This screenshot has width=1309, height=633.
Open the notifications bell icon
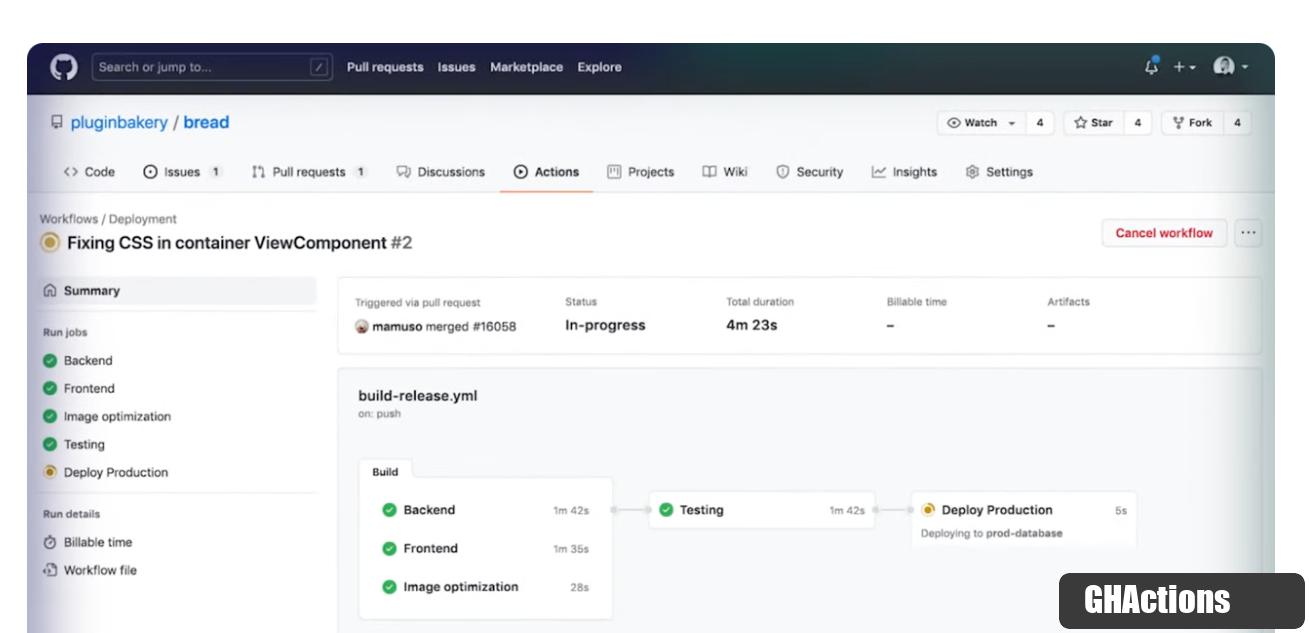pyautogui.click(x=1151, y=67)
